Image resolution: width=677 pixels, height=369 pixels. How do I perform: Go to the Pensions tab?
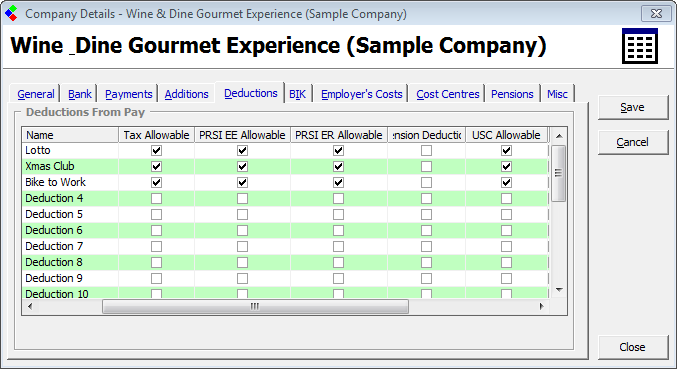pos(512,94)
